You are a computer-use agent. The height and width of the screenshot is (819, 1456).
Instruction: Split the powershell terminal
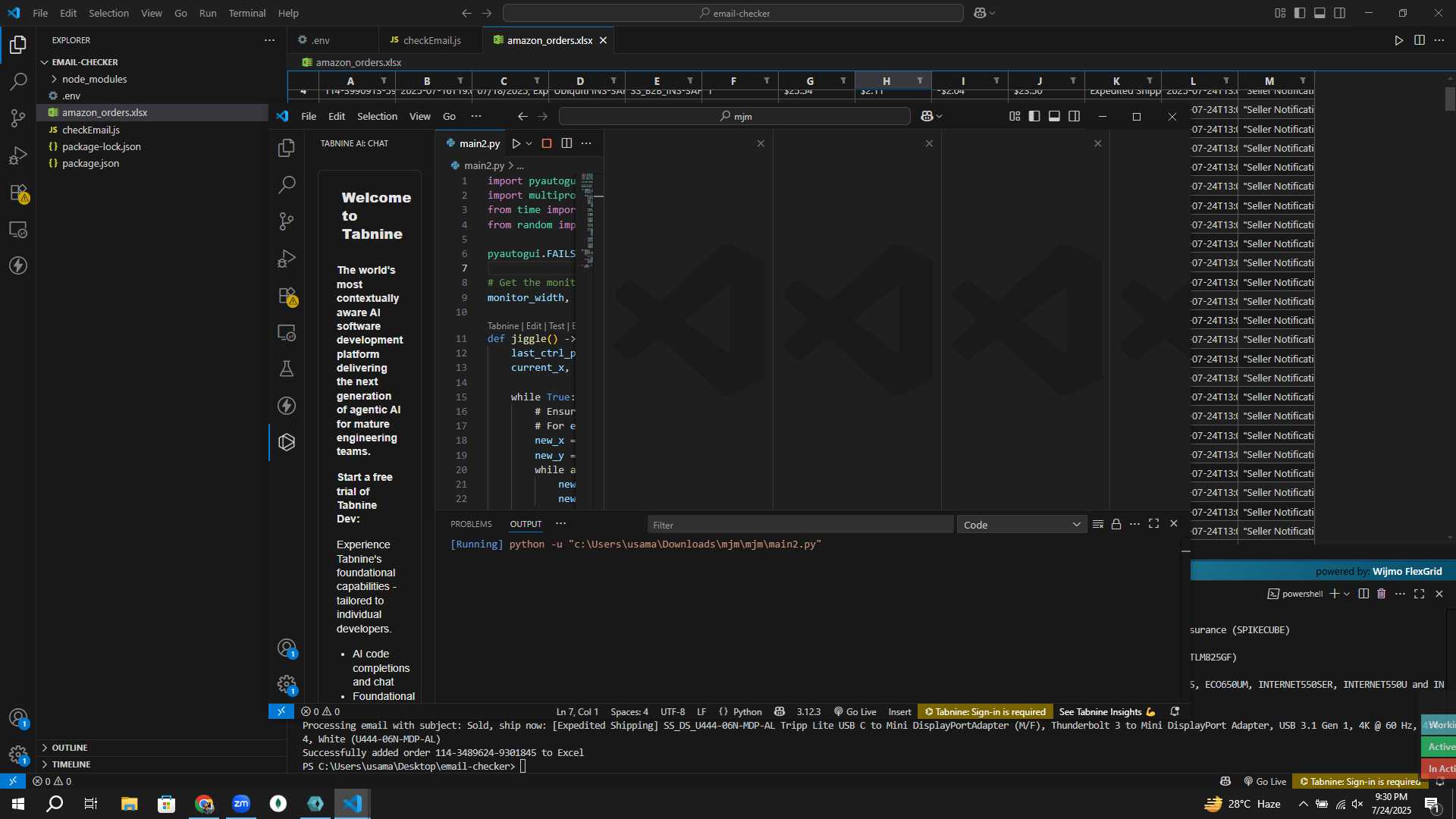(1363, 594)
